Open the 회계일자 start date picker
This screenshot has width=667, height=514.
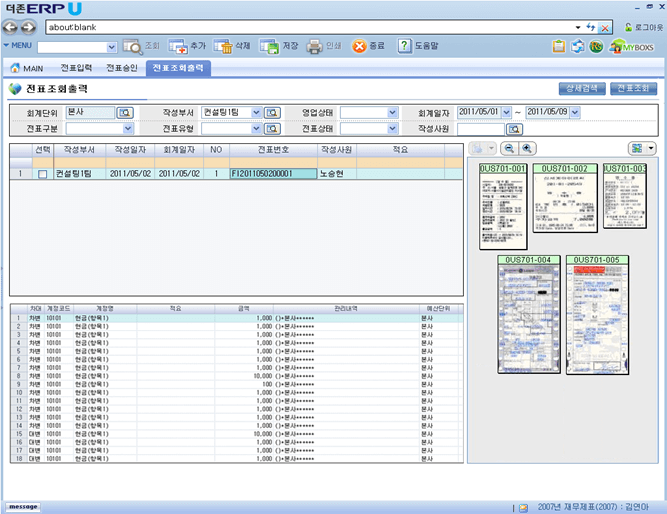pyautogui.click(x=506, y=113)
